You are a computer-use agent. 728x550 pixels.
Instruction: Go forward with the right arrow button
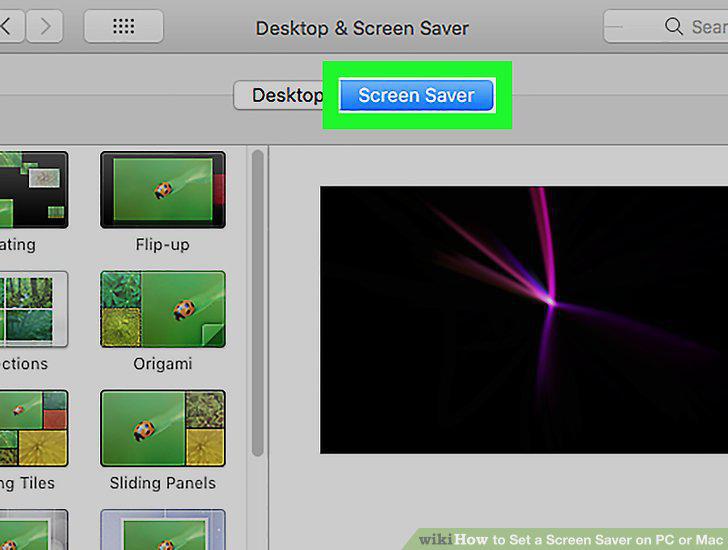45,27
